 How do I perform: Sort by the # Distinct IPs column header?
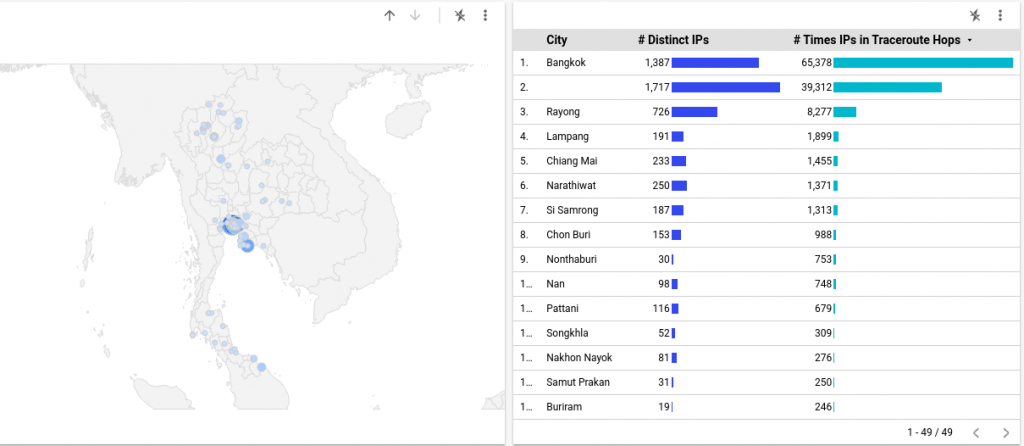pos(673,40)
